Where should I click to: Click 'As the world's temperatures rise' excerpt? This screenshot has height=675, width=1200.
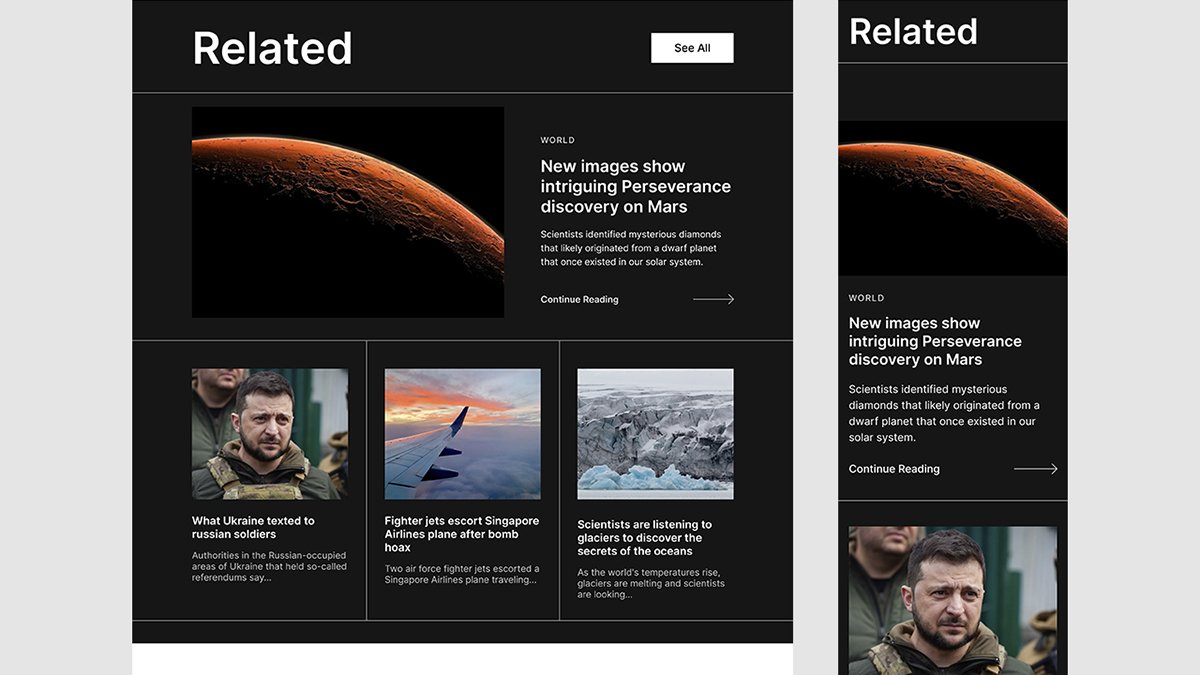pyautogui.click(x=651, y=583)
